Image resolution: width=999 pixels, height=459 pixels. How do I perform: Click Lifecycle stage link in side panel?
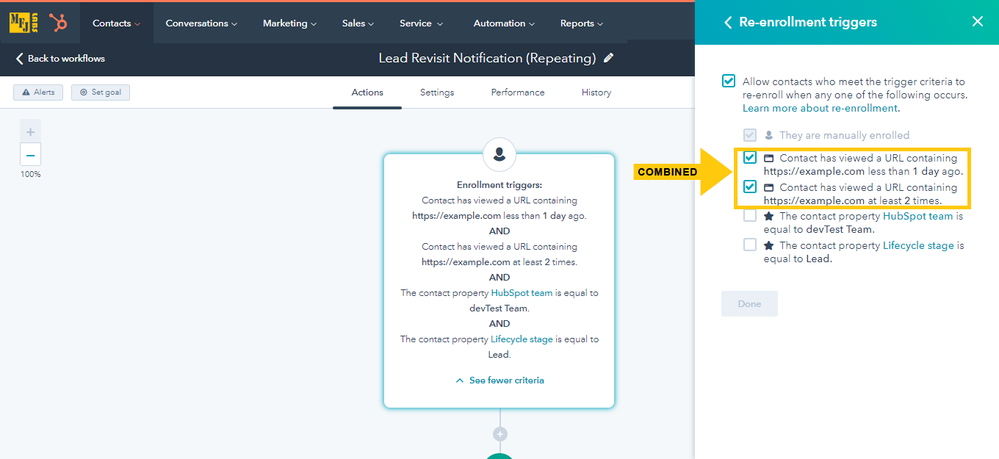tap(917, 245)
